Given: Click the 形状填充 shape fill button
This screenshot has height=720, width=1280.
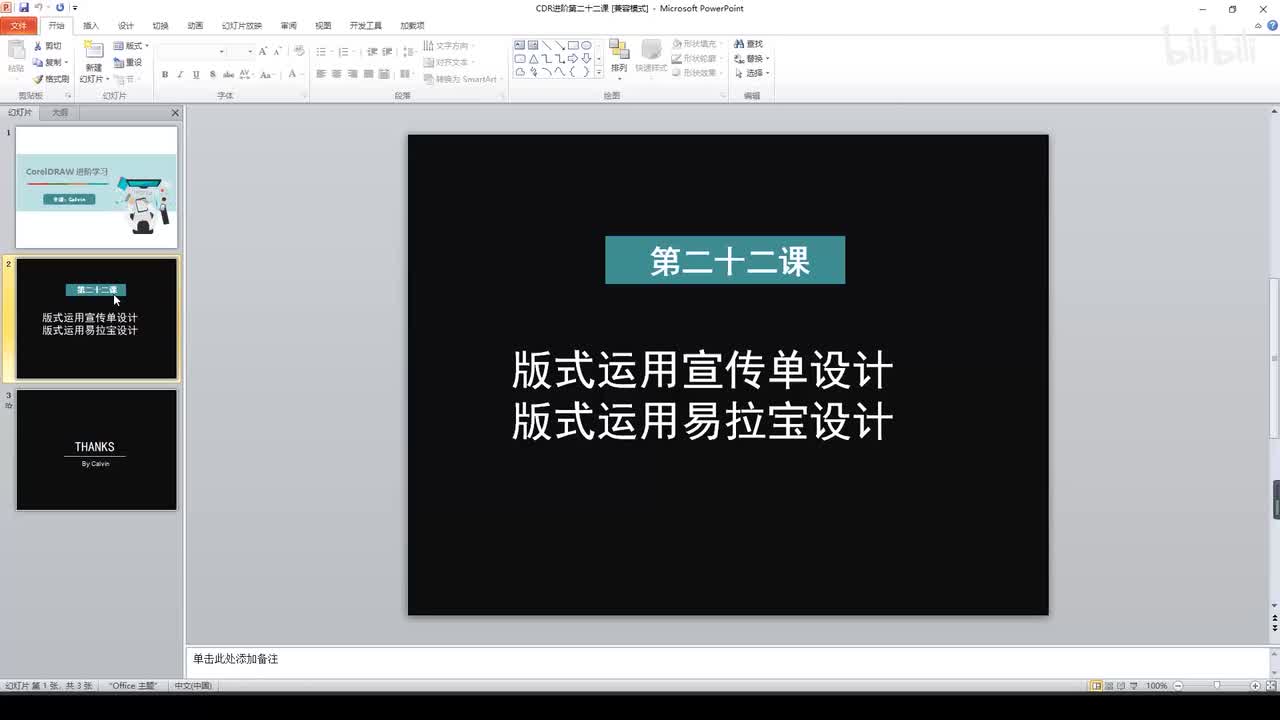Looking at the screenshot, I should click(x=696, y=44).
